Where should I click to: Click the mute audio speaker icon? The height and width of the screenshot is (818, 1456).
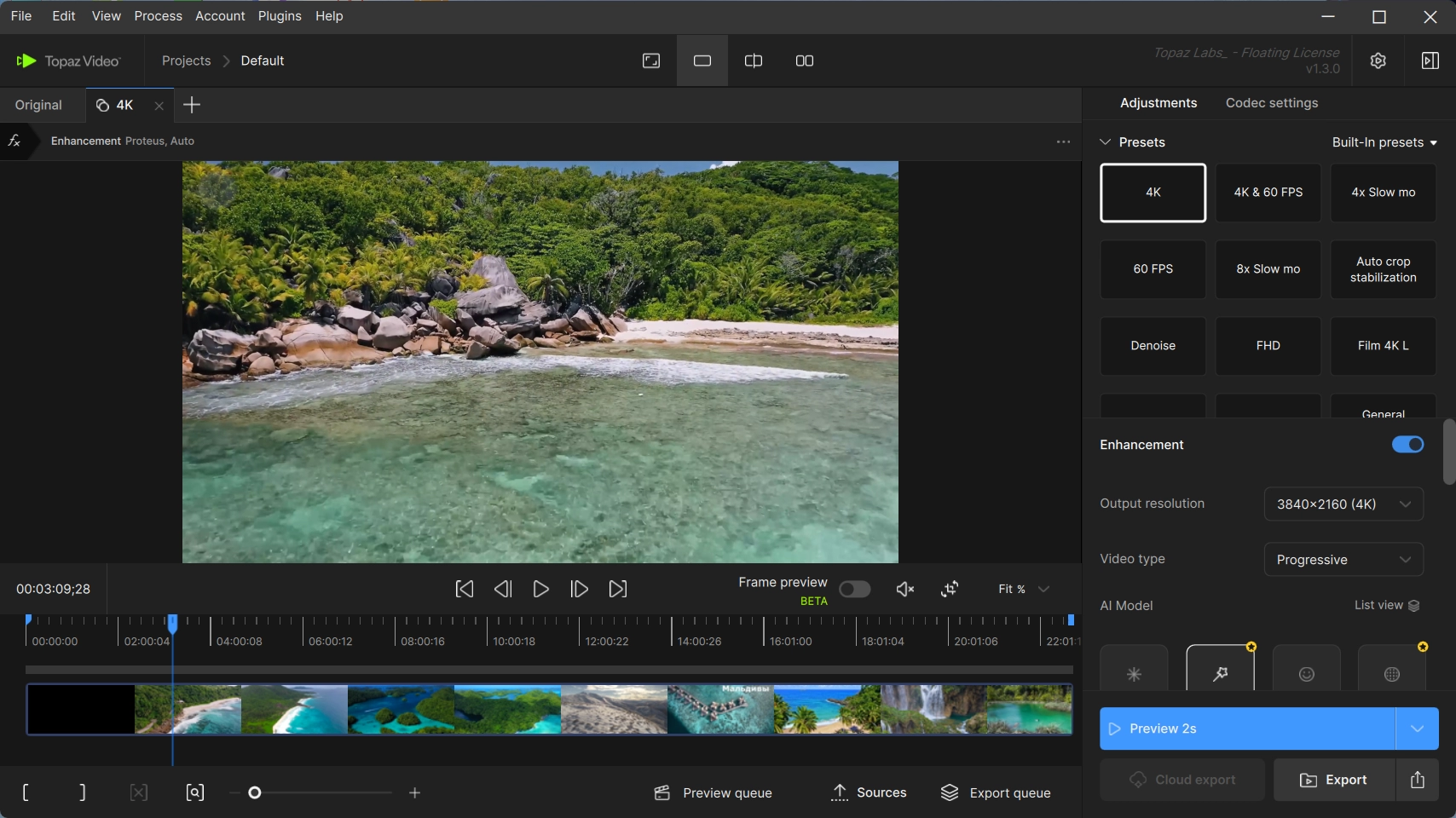[904, 589]
